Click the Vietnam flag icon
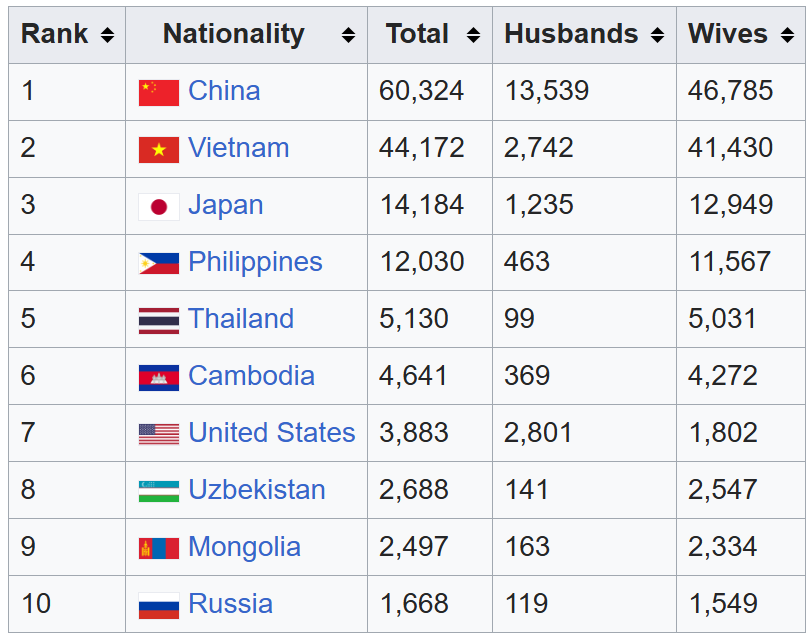This screenshot has width=806, height=633. 158,149
